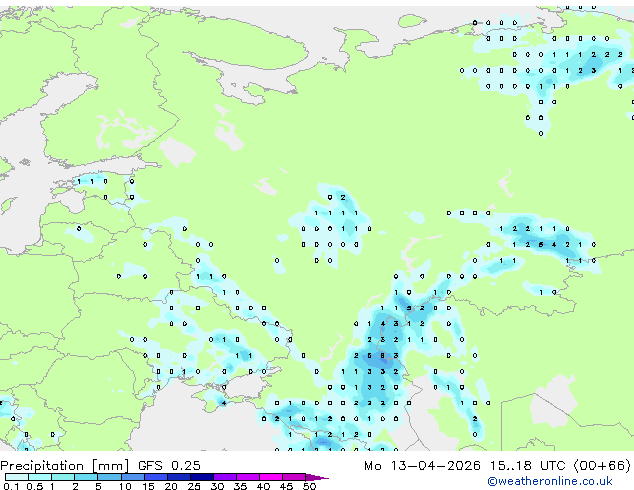Select the 25–30 mm dark blue swatch
Viewport: 634px width, 490px height.
[x=201, y=477]
